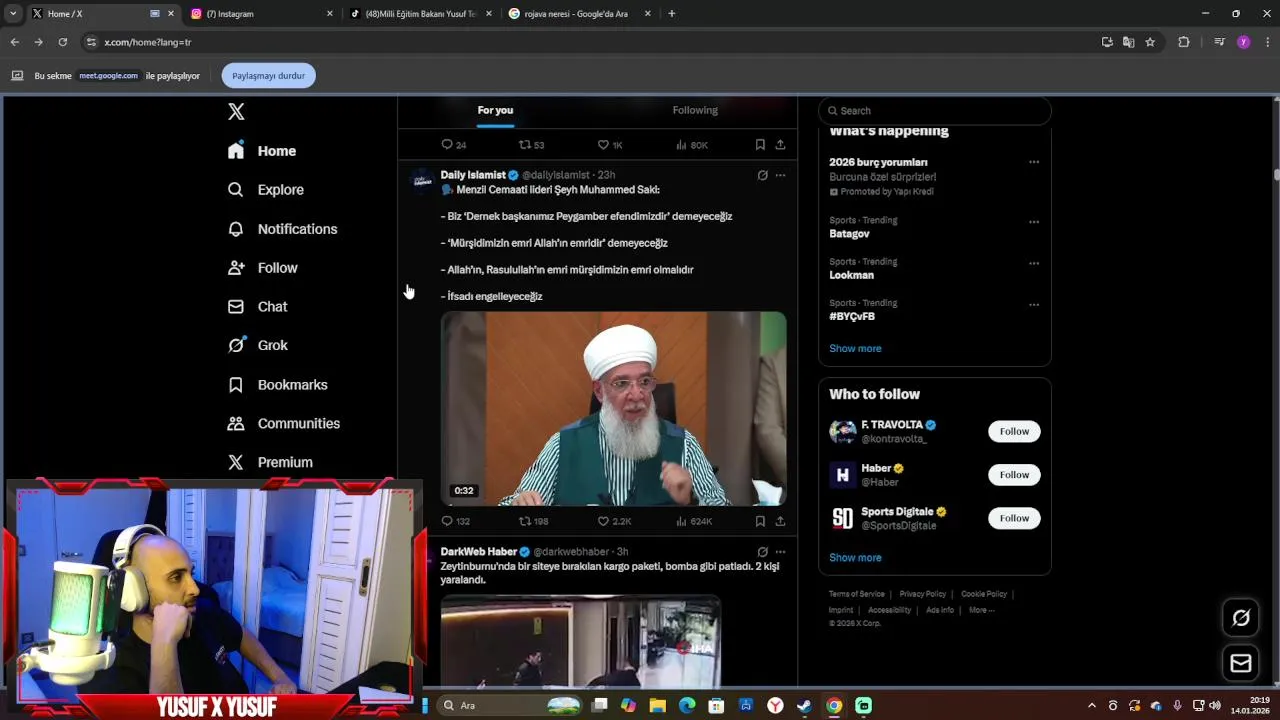This screenshot has width=1280, height=720.
Task: Open options for 2026 burç yorumları trend
Action: (1034, 162)
